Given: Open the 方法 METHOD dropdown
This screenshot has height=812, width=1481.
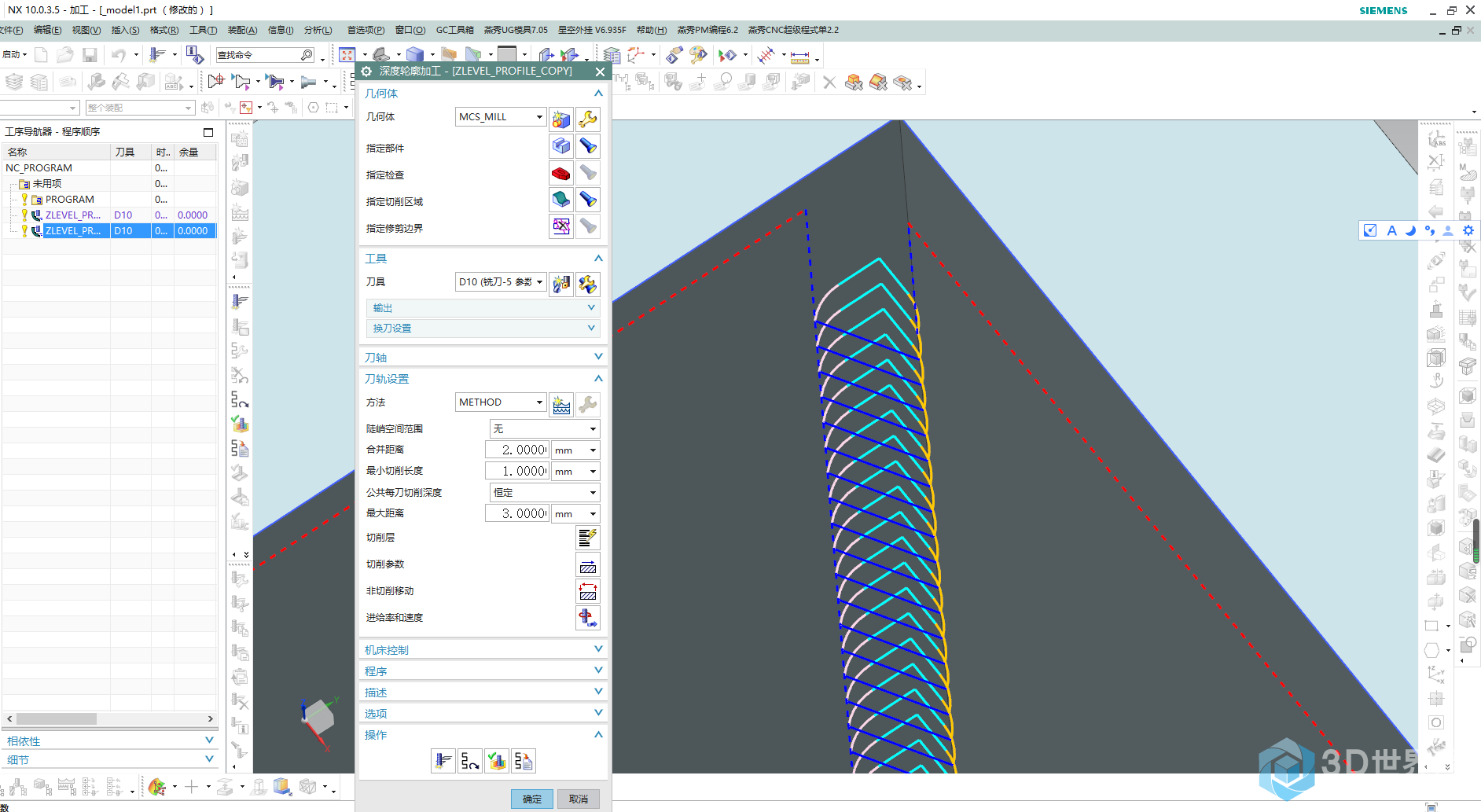Looking at the screenshot, I should click(501, 402).
